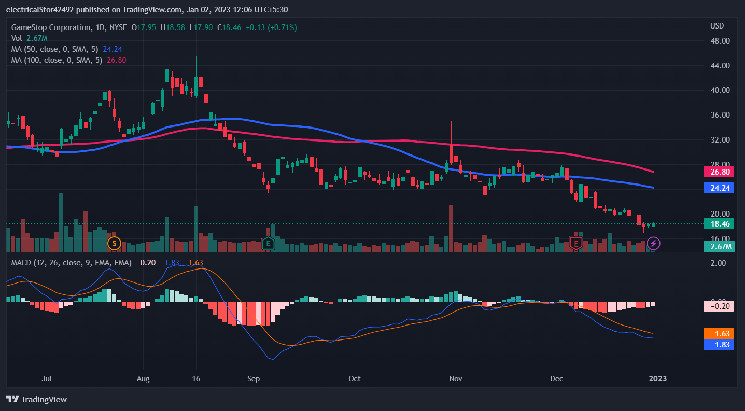Viewport: 745px width, 411px height.
Task: Click the Oct label on time axis
Action: pos(354,379)
